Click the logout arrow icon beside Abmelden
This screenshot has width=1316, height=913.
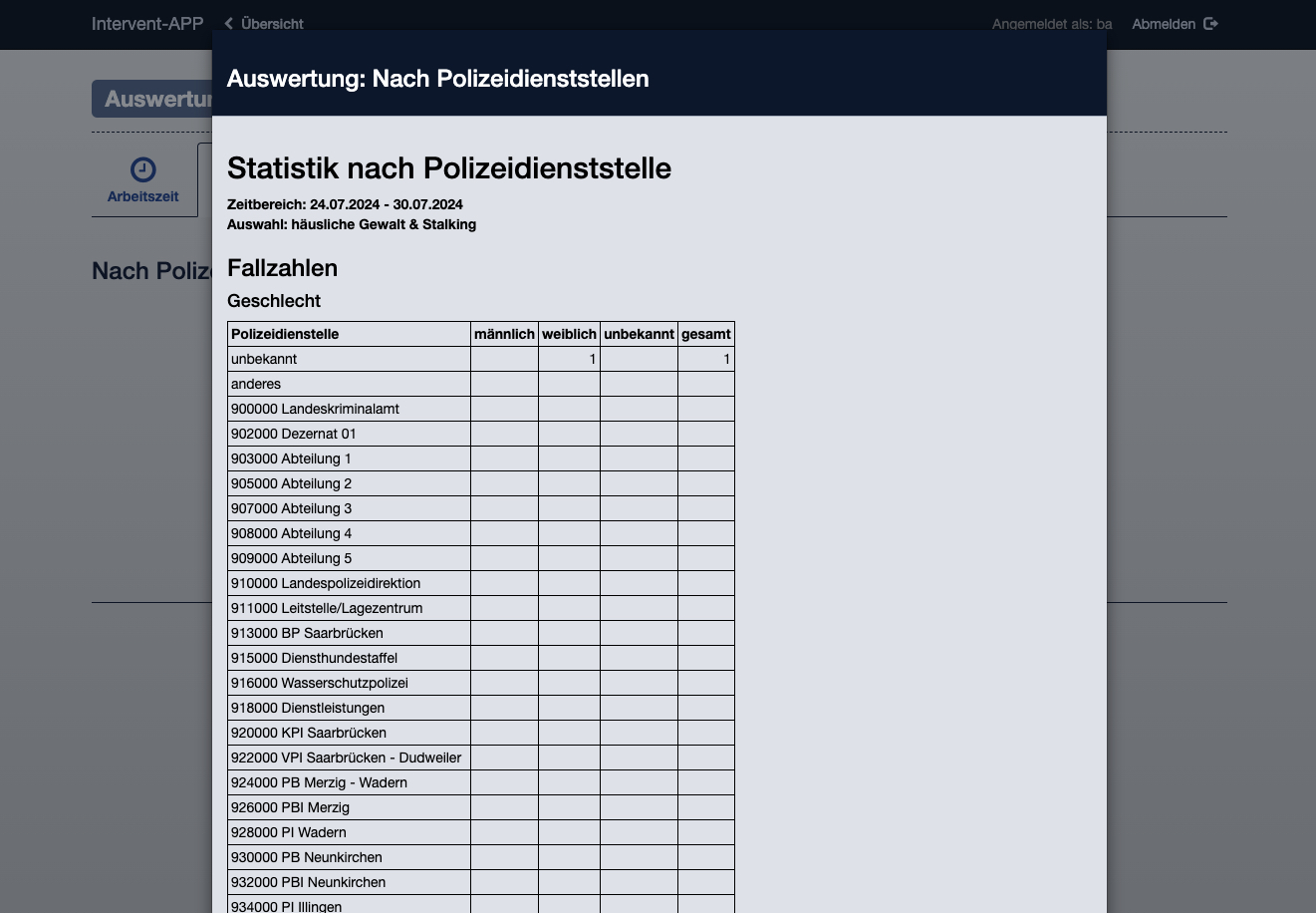coord(1210,24)
